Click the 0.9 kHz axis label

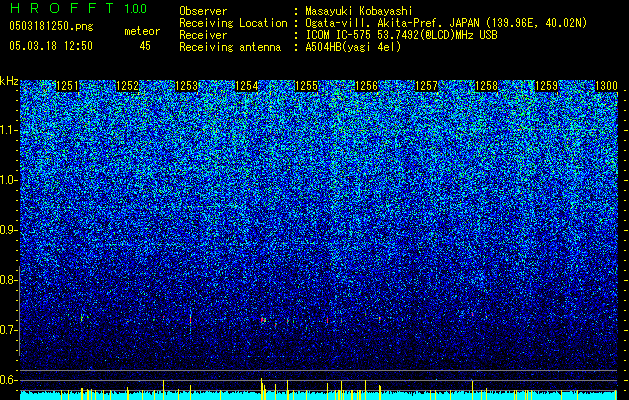click(x=9, y=230)
